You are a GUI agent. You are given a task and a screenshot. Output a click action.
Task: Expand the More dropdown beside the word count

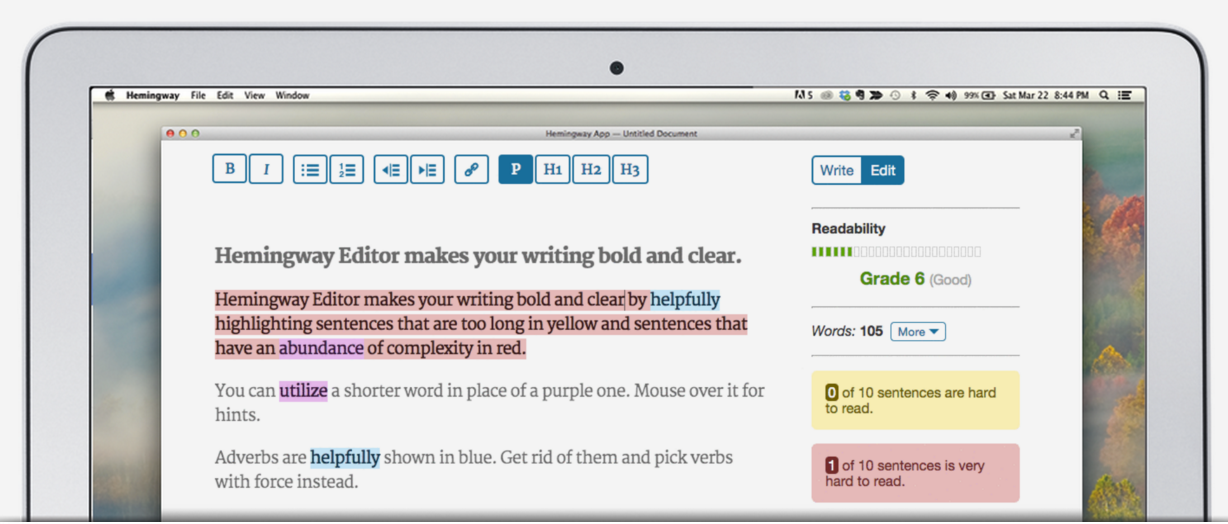point(918,331)
